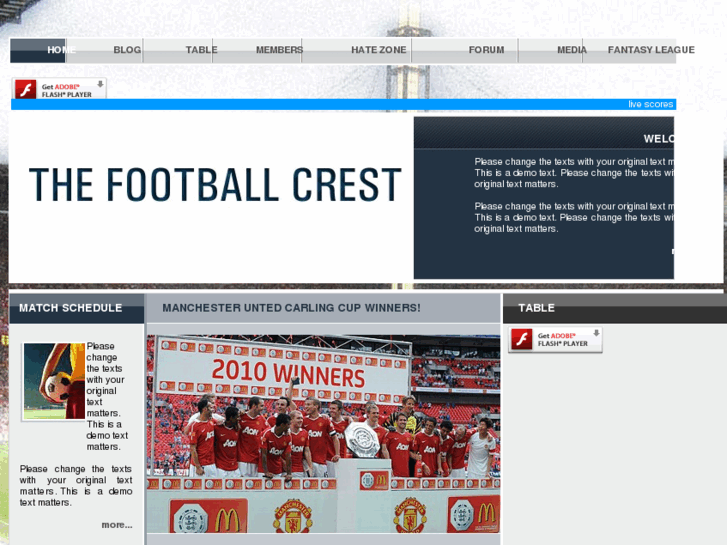The image size is (727, 545).
Task: Click the 2010 Winners team photo
Action: [x=323, y=434]
